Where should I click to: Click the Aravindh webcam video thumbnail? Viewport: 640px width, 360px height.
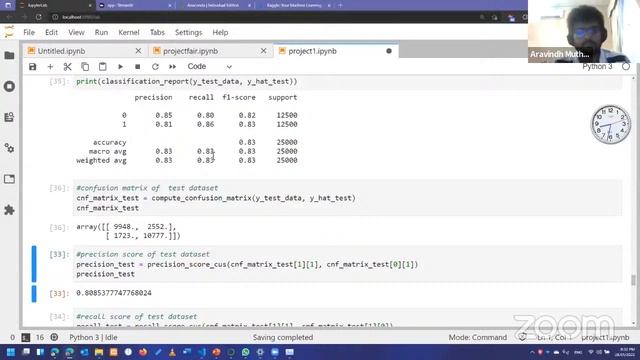point(584,31)
